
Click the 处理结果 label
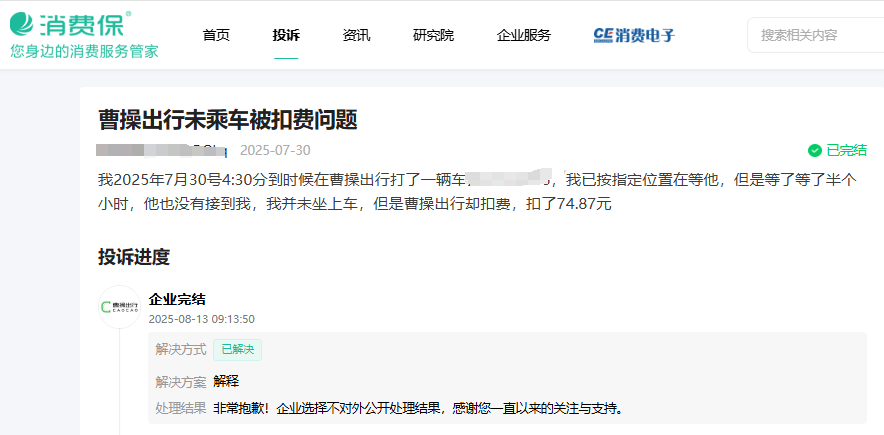point(181,408)
